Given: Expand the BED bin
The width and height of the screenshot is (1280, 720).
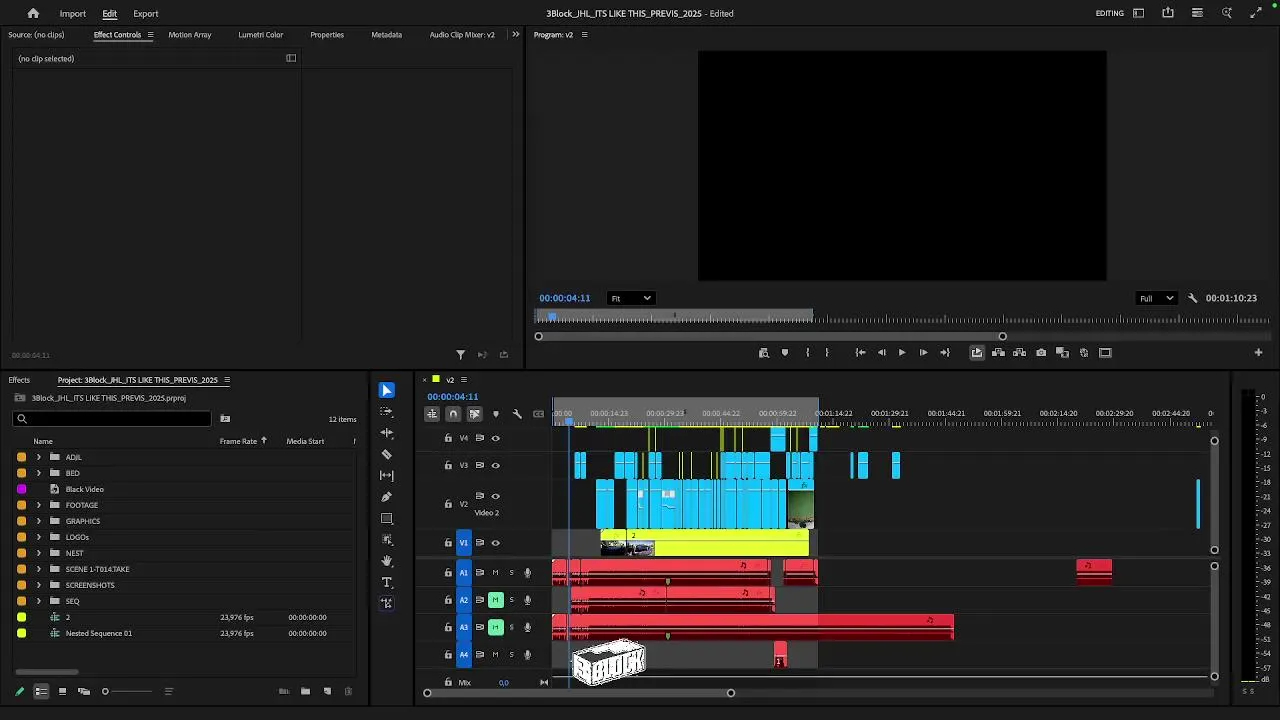Looking at the screenshot, I should pyautogui.click(x=39, y=473).
